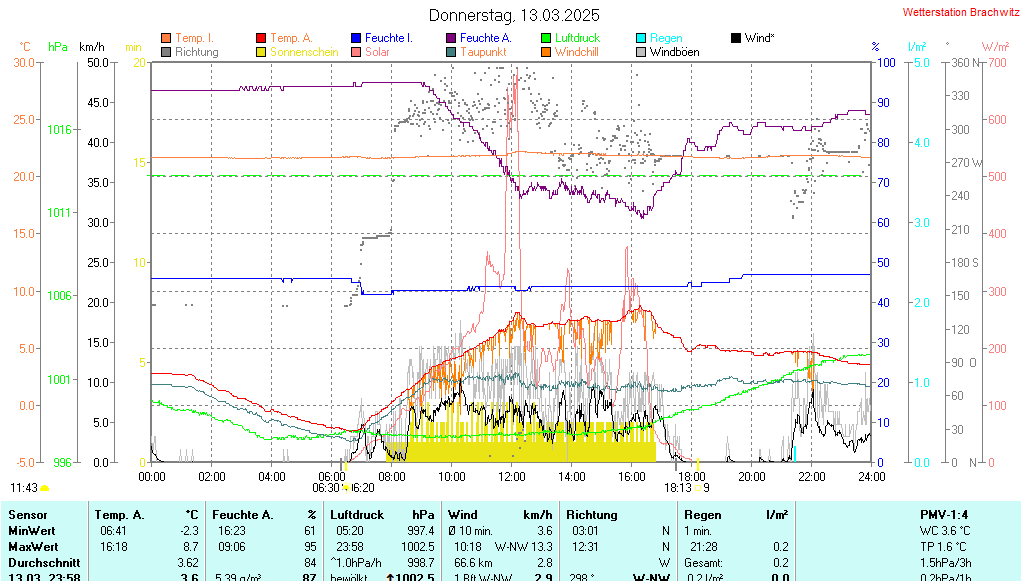Click the red Temp. A. legend square

click(x=262, y=38)
